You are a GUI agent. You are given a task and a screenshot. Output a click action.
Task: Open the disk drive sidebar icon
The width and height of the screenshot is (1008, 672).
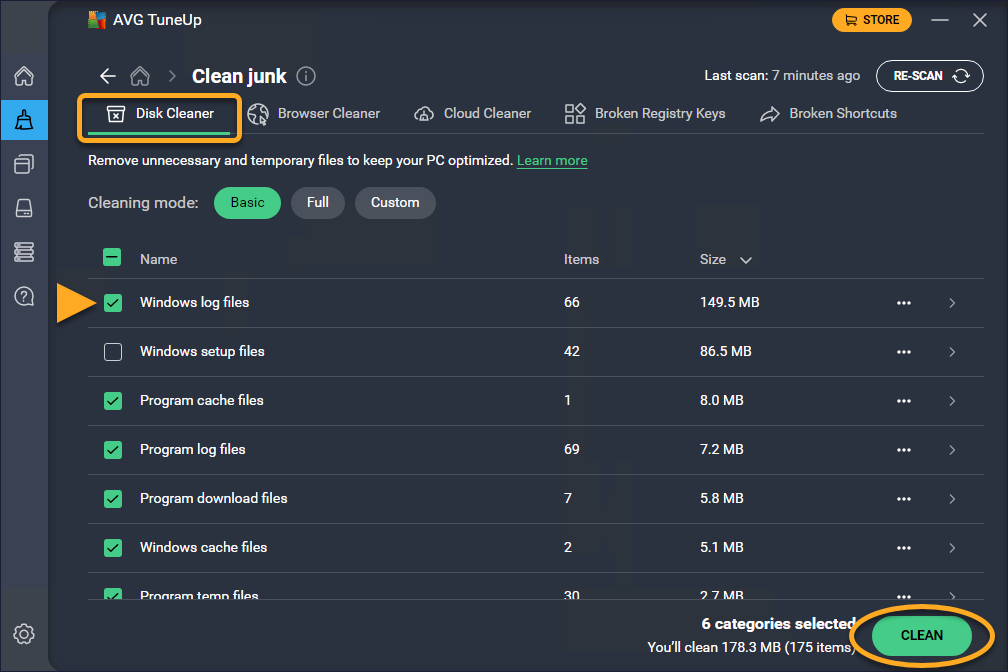pos(24,208)
